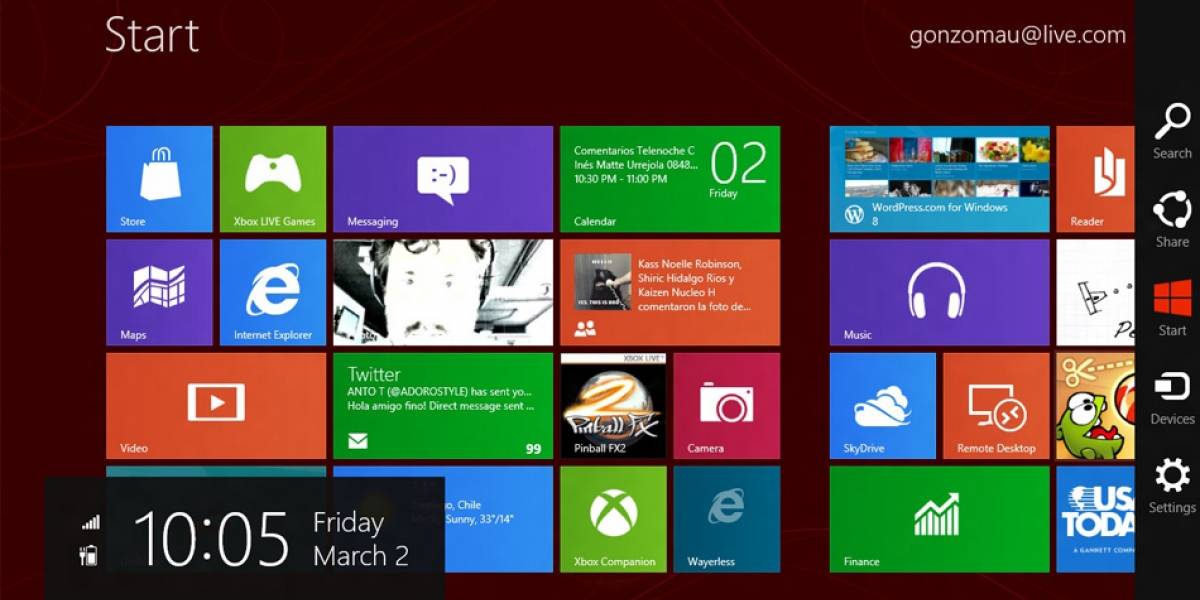Open the Reader tile
The width and height of the screenshot is (1200, 600).
(1096, 179)
